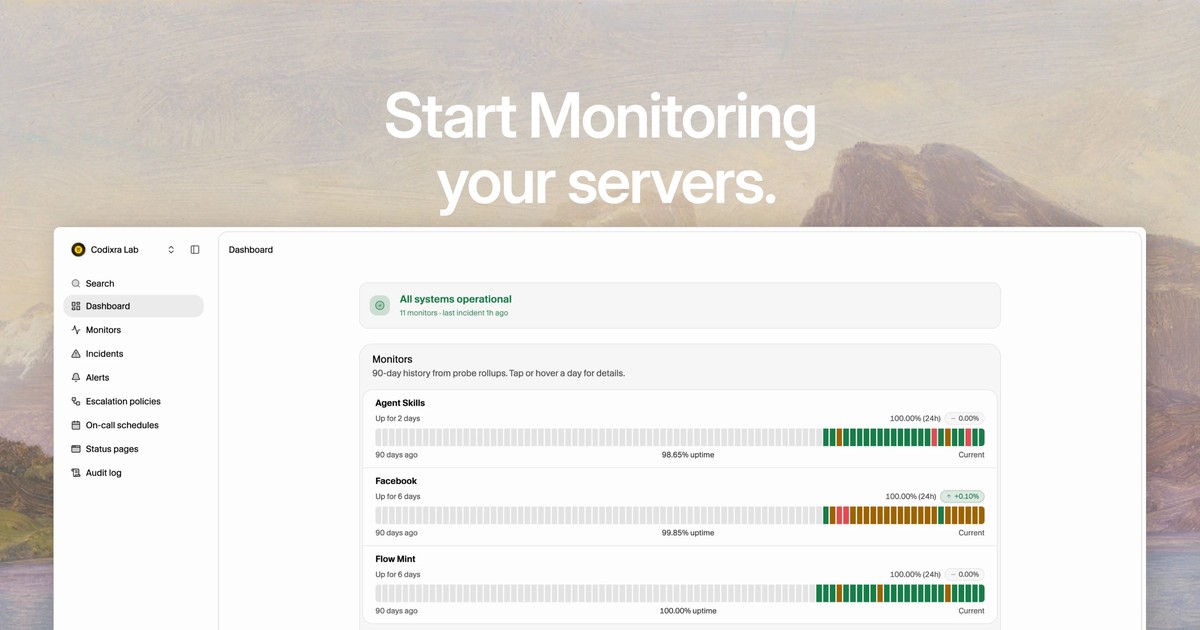Click the Codixra Lab workspace logo
Image resolution: width=1200 pixels, height=630 pixels.
click(78, 250)
